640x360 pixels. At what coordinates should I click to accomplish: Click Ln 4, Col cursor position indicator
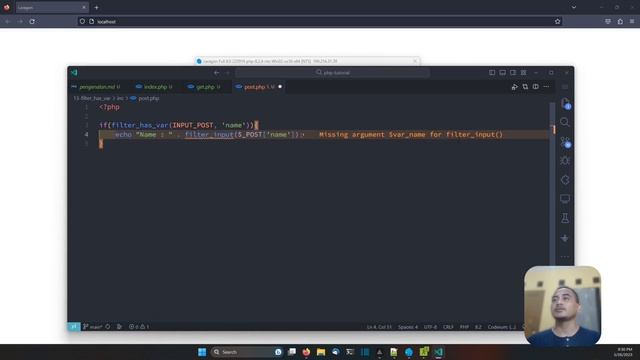click(379, 327)
